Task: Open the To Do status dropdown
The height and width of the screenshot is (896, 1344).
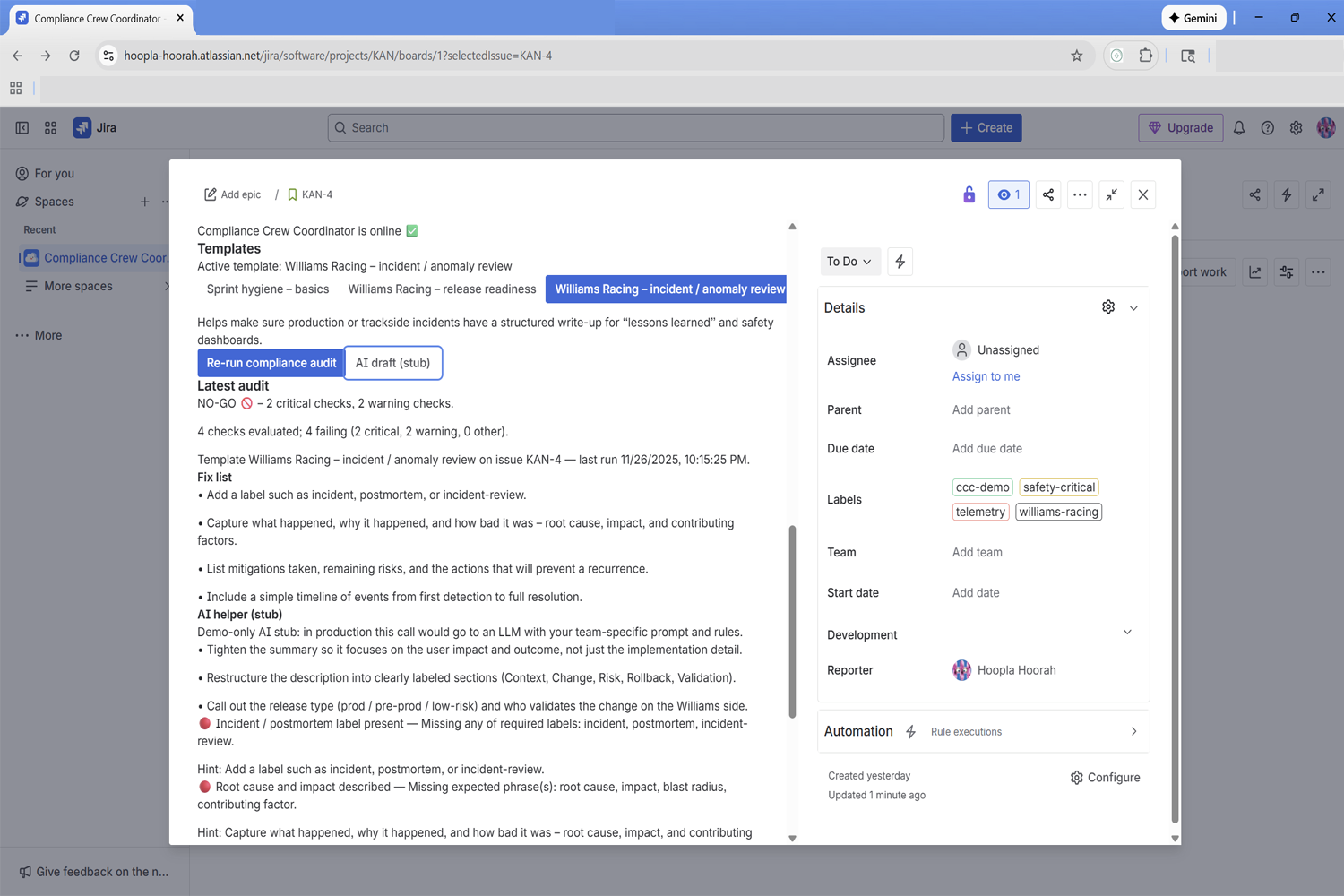Action: pos(849,262)
